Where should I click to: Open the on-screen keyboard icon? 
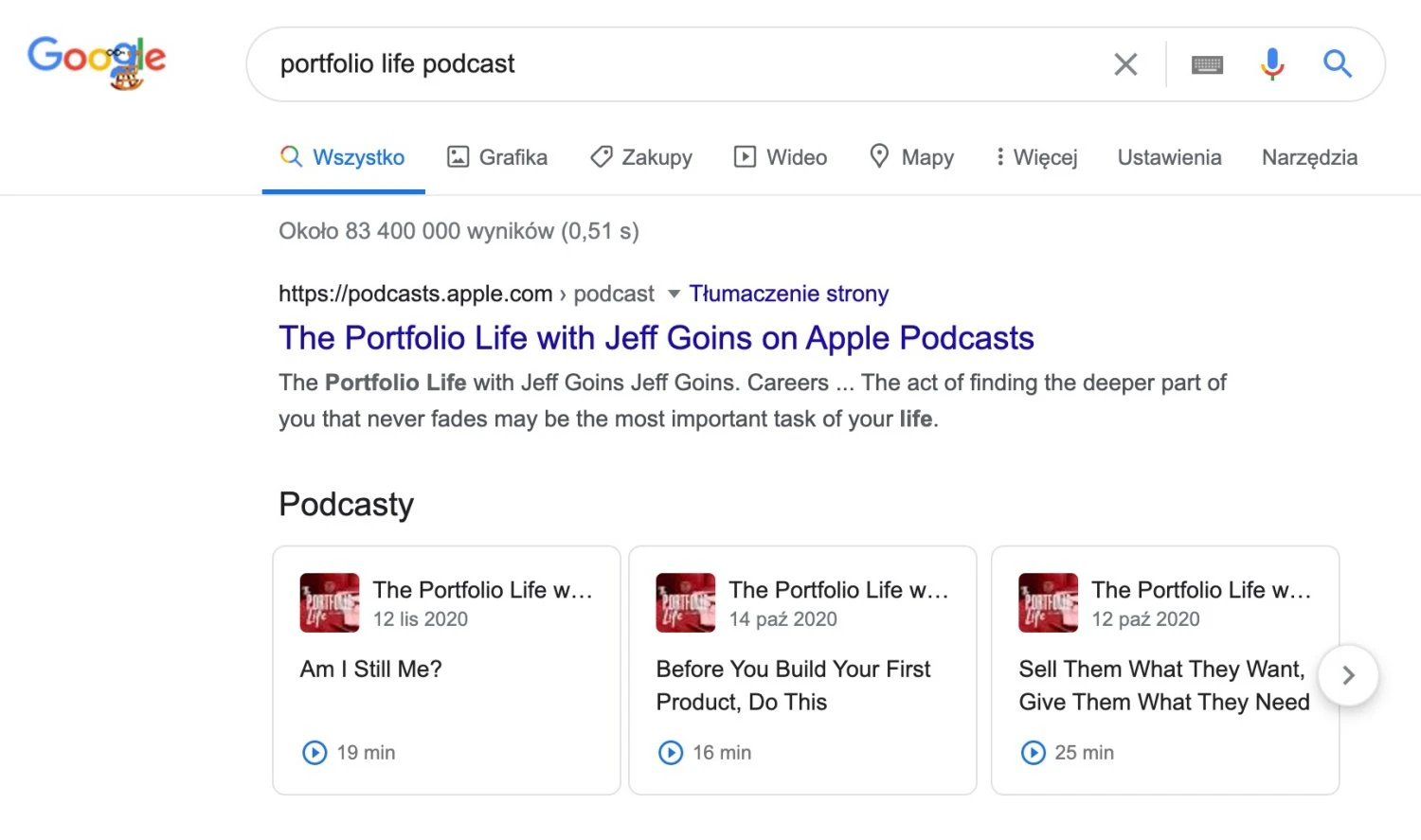pyautogui.click(x=1207, y=64)
